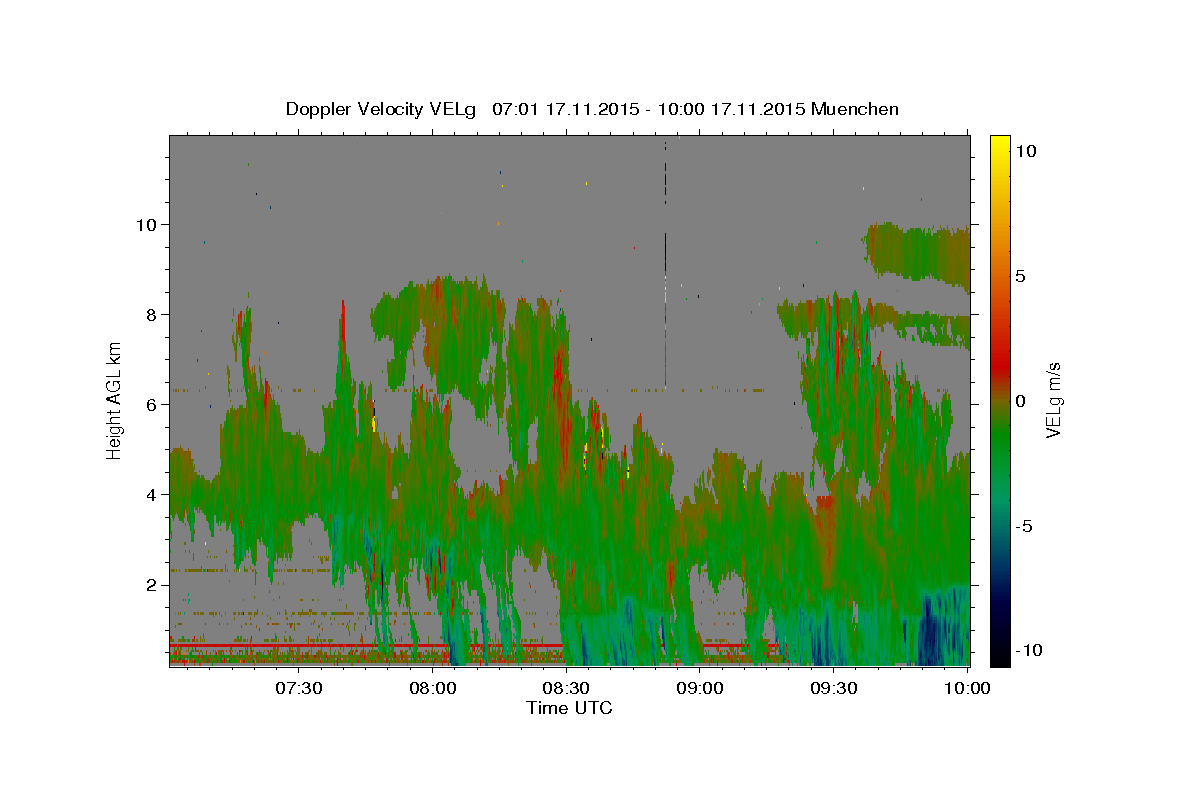This screenshot has width=1200, height=800.
Task: Click the '07:30' time axis label
Action: point(298,688)
